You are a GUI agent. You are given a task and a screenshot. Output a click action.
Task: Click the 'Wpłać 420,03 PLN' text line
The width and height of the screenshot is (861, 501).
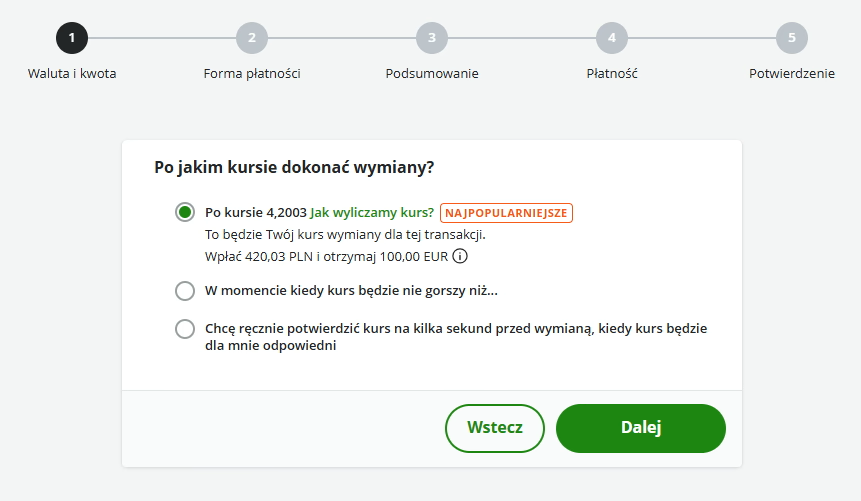327,256
